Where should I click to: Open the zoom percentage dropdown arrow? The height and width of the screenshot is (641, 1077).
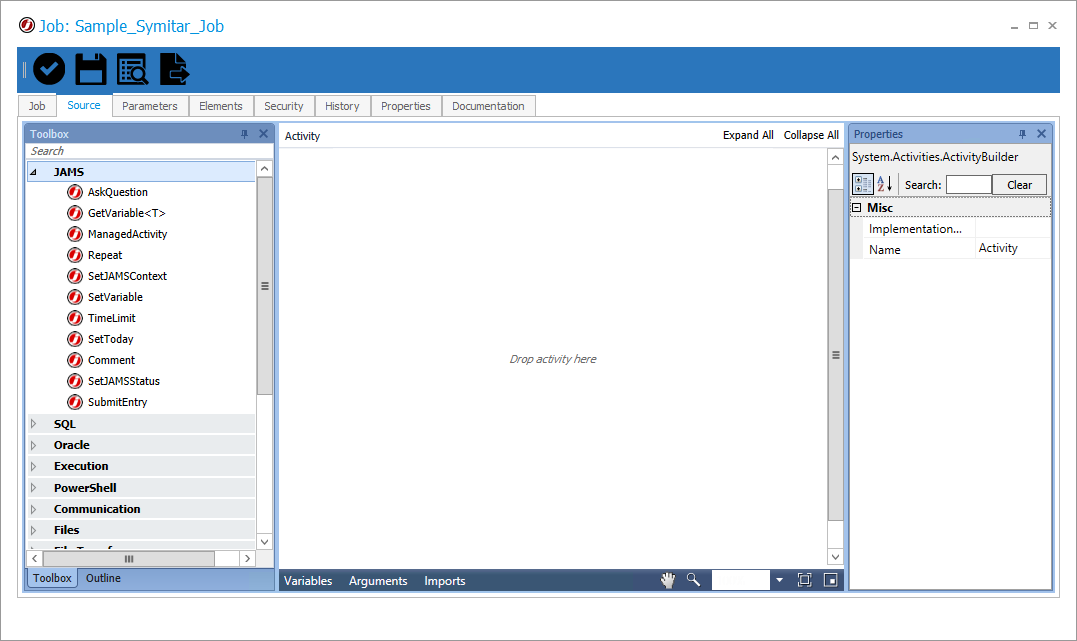tap(779, 580)
